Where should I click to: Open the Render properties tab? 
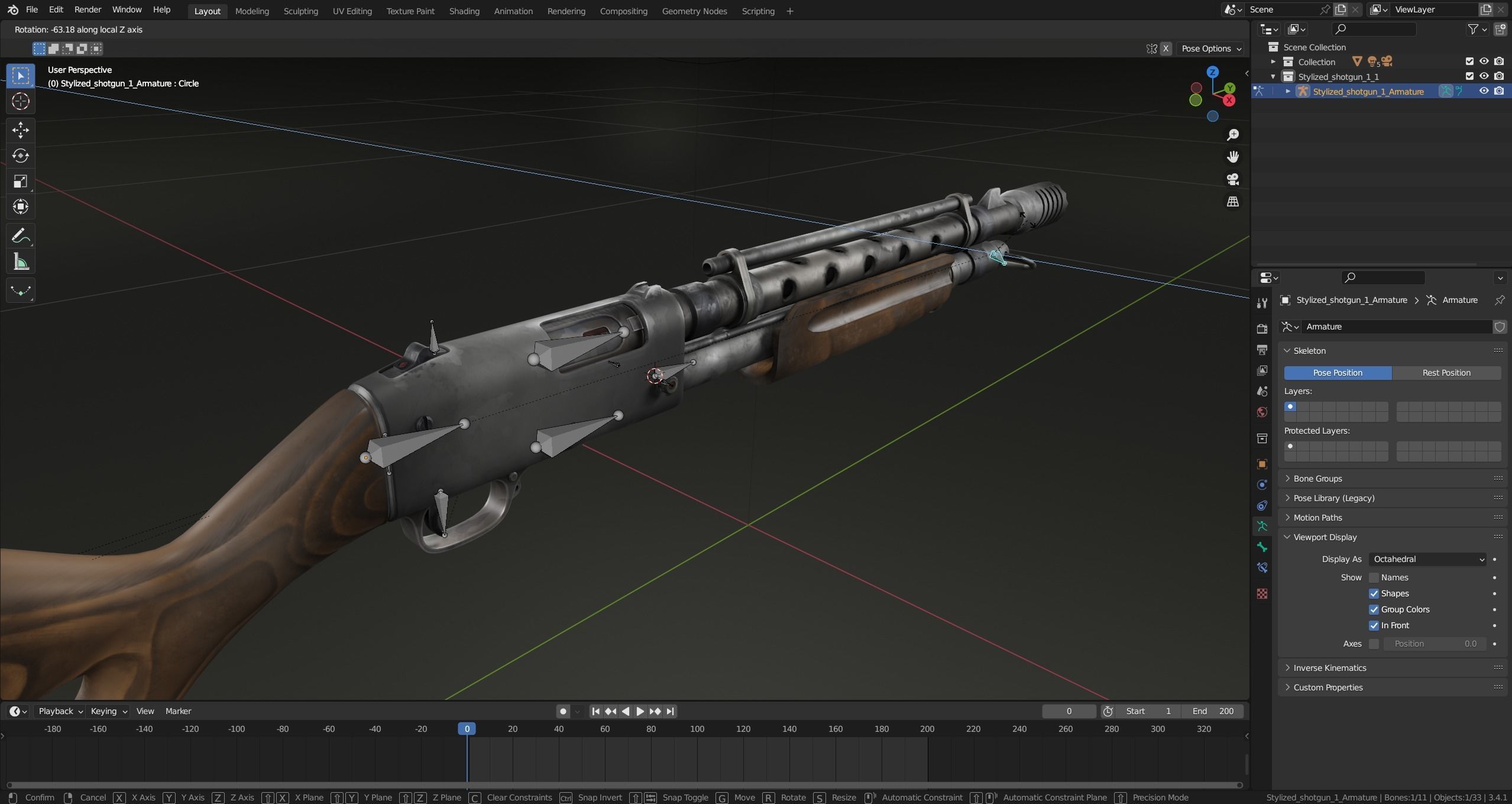click(1262, 328)
